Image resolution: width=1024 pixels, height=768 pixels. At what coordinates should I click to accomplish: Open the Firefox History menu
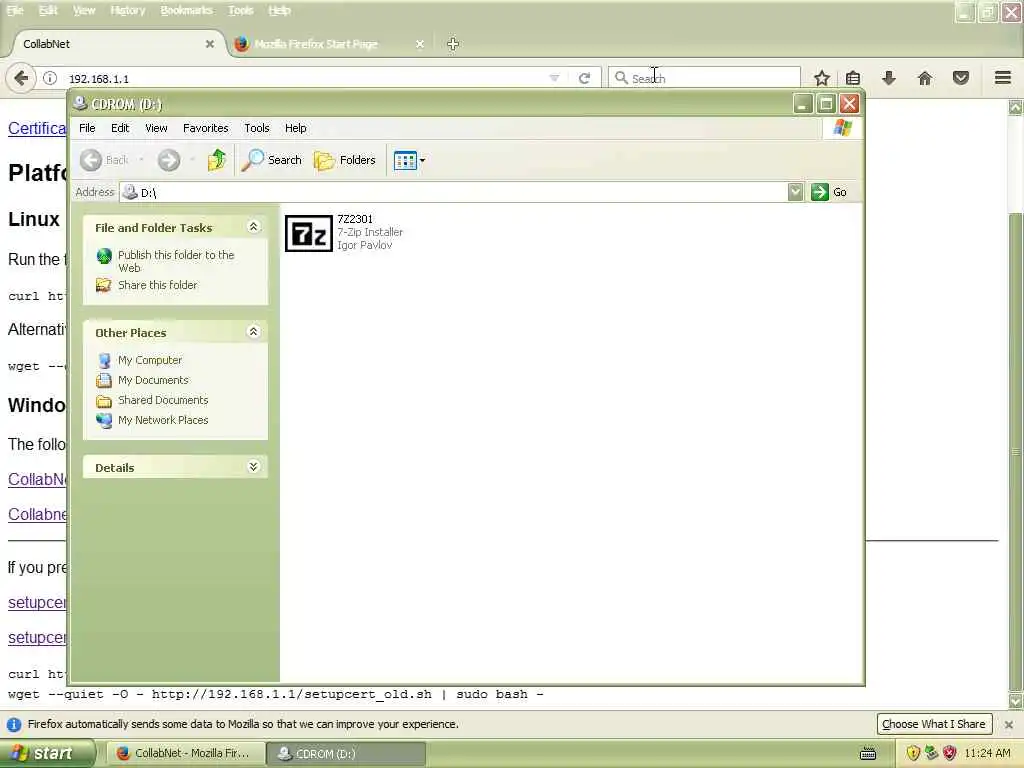[128, 10]
